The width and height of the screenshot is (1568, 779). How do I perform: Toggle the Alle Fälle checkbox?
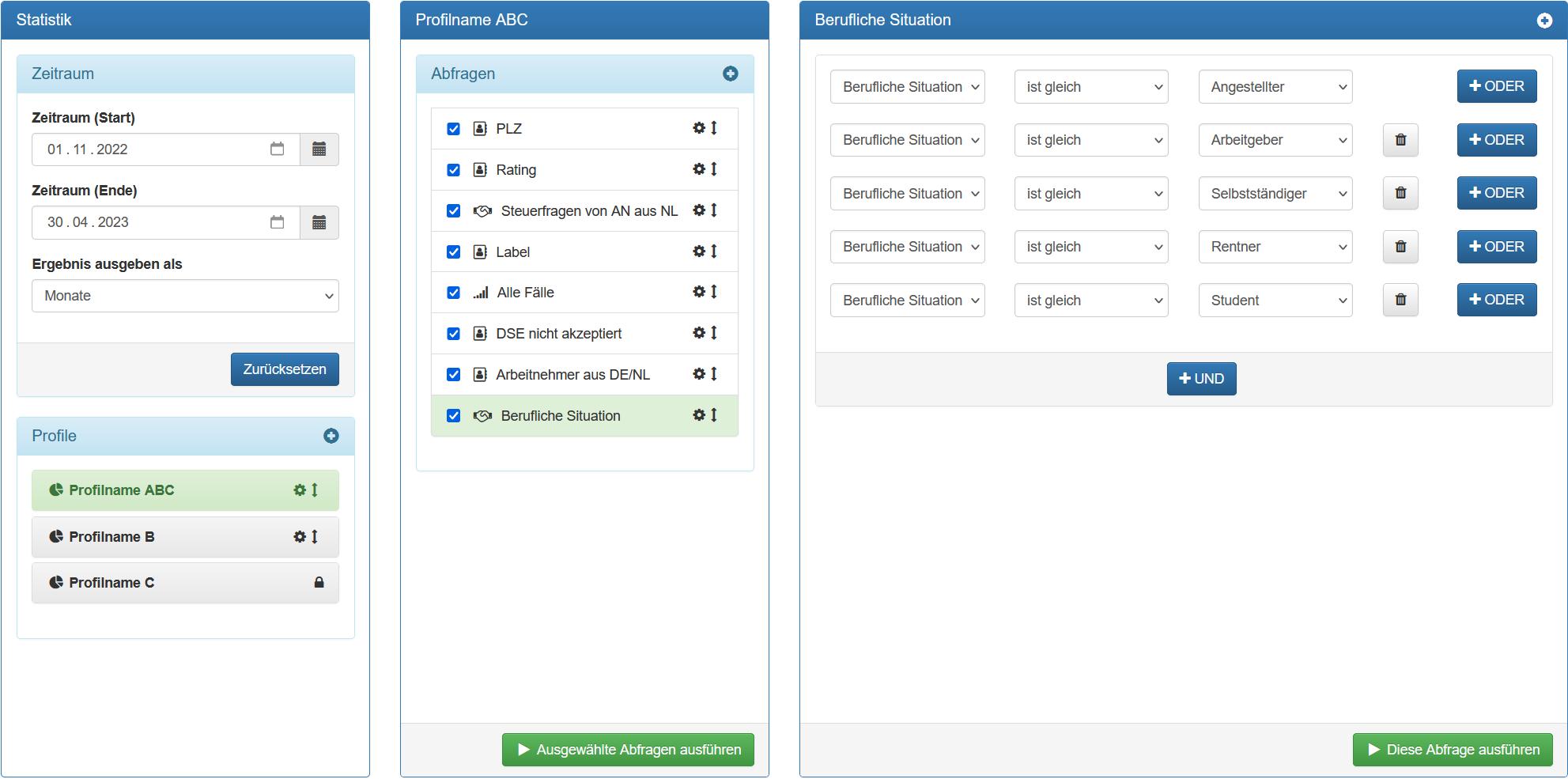point(453,293)
